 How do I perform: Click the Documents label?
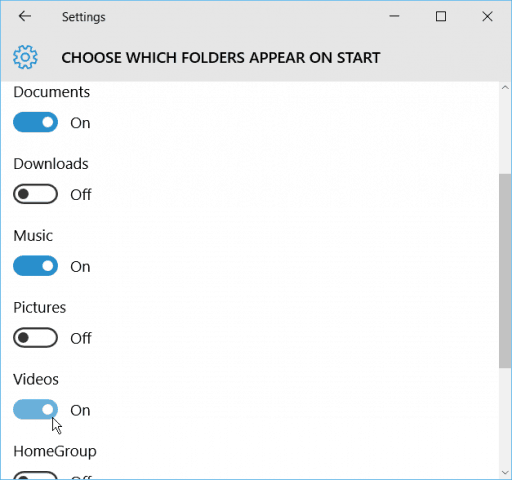click(52, 92)
